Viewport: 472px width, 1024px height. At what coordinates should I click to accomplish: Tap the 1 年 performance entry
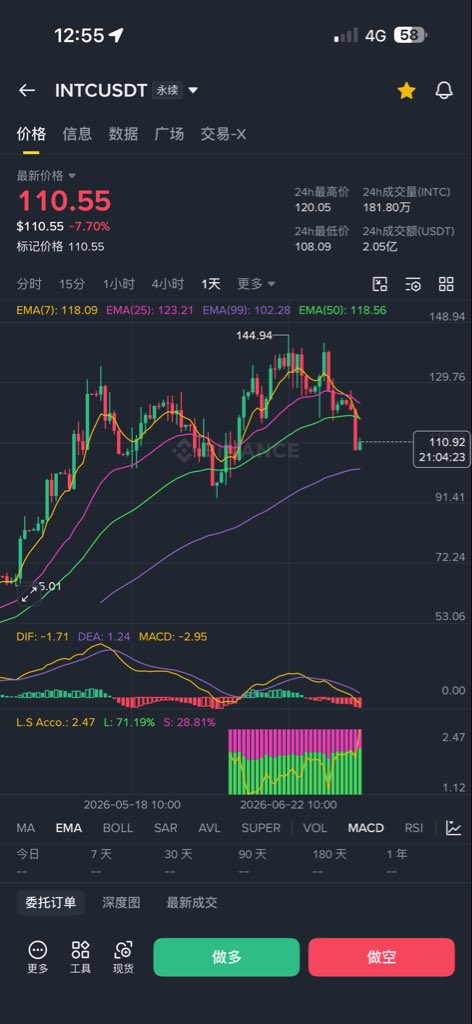(396, 862)
